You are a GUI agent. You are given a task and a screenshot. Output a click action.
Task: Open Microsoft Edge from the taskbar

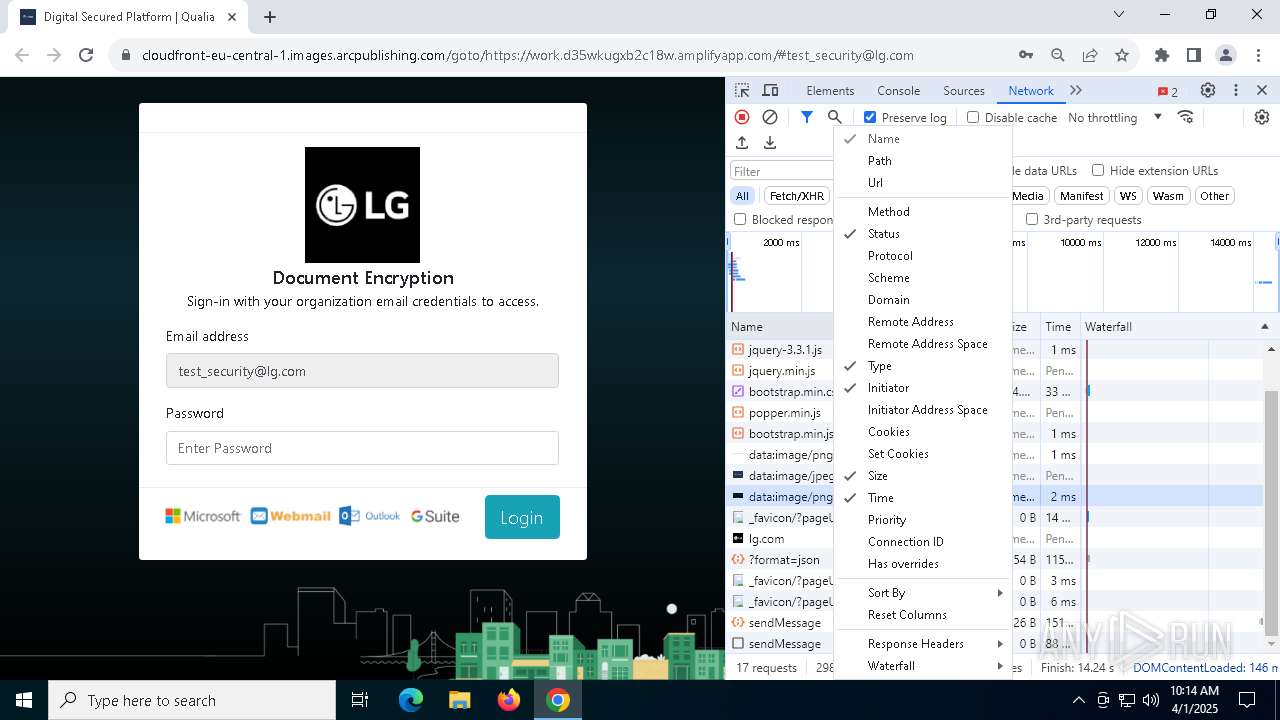tap(411, 700)
